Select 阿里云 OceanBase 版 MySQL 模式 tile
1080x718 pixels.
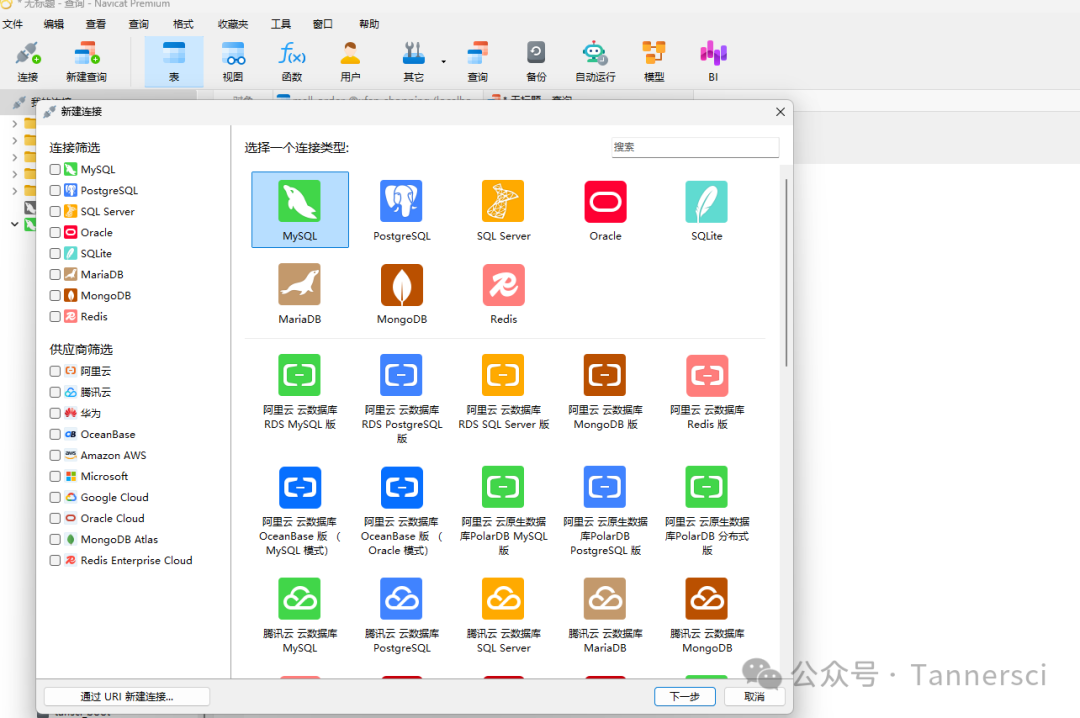[300, 511]
